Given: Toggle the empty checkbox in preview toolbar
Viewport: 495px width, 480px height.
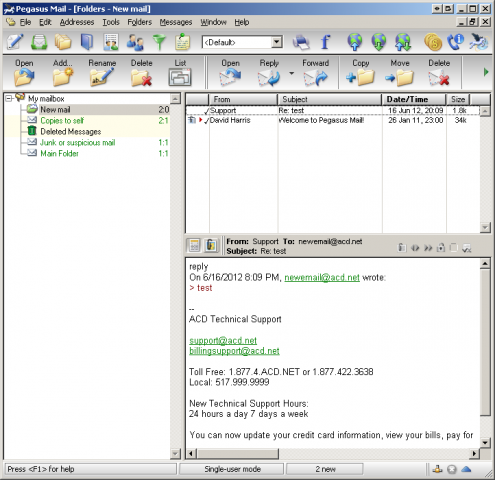Looking at the screenshot, I should click(454, 247).
